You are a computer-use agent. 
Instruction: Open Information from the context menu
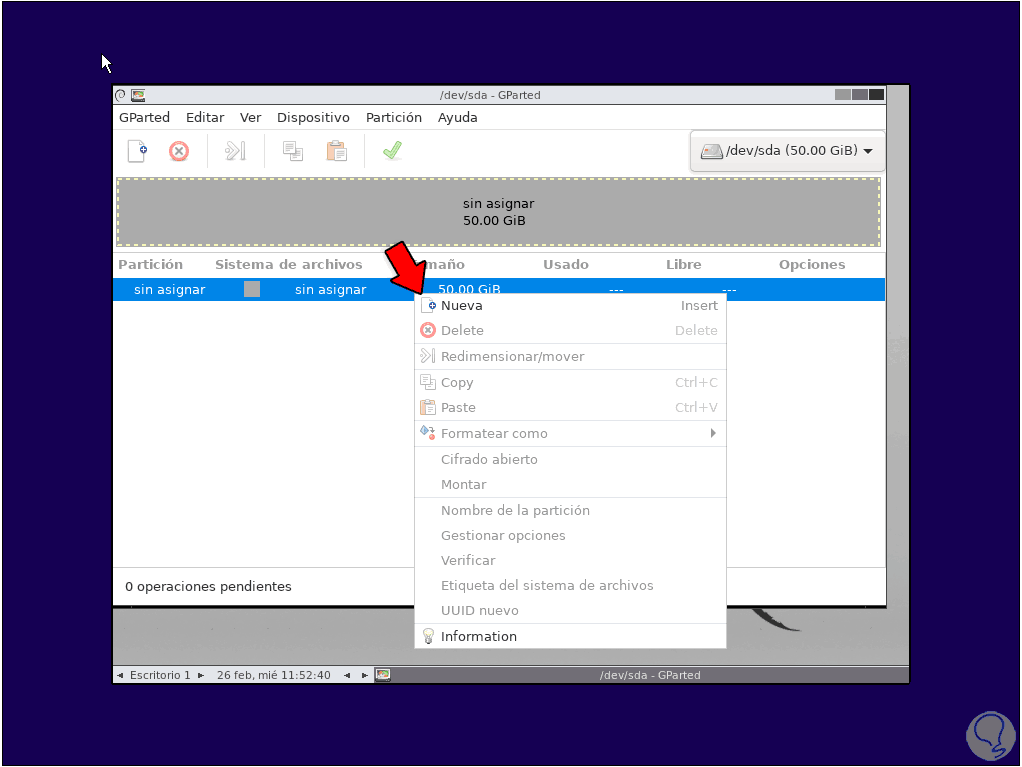tap(570, 636)
